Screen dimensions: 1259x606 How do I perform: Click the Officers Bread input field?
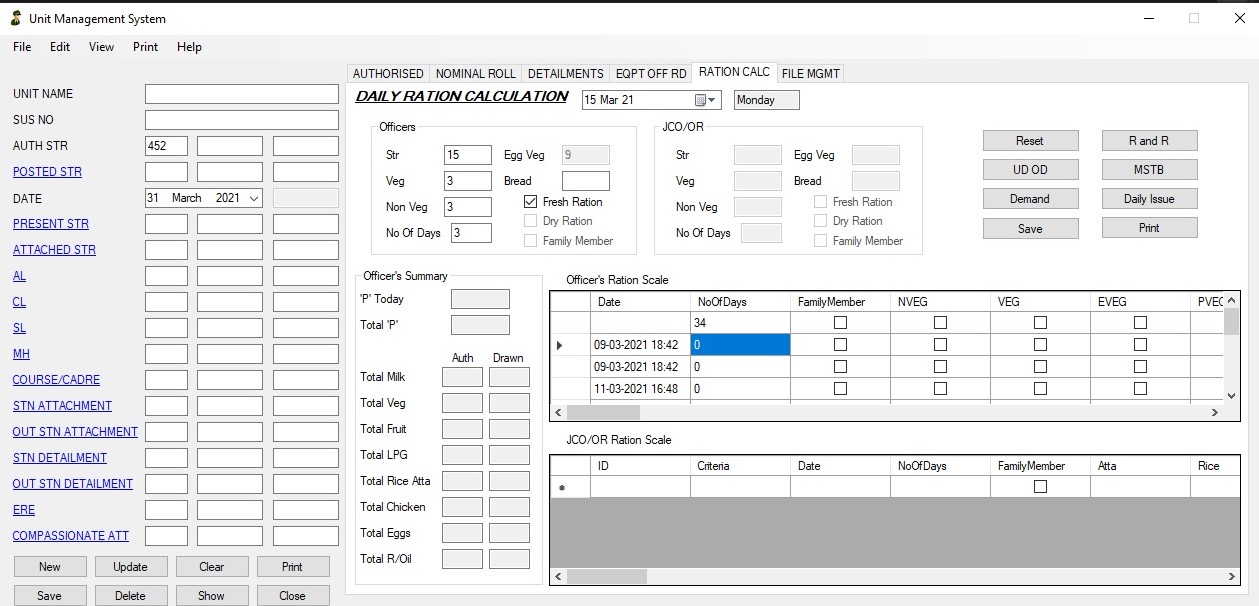[586, 181]
